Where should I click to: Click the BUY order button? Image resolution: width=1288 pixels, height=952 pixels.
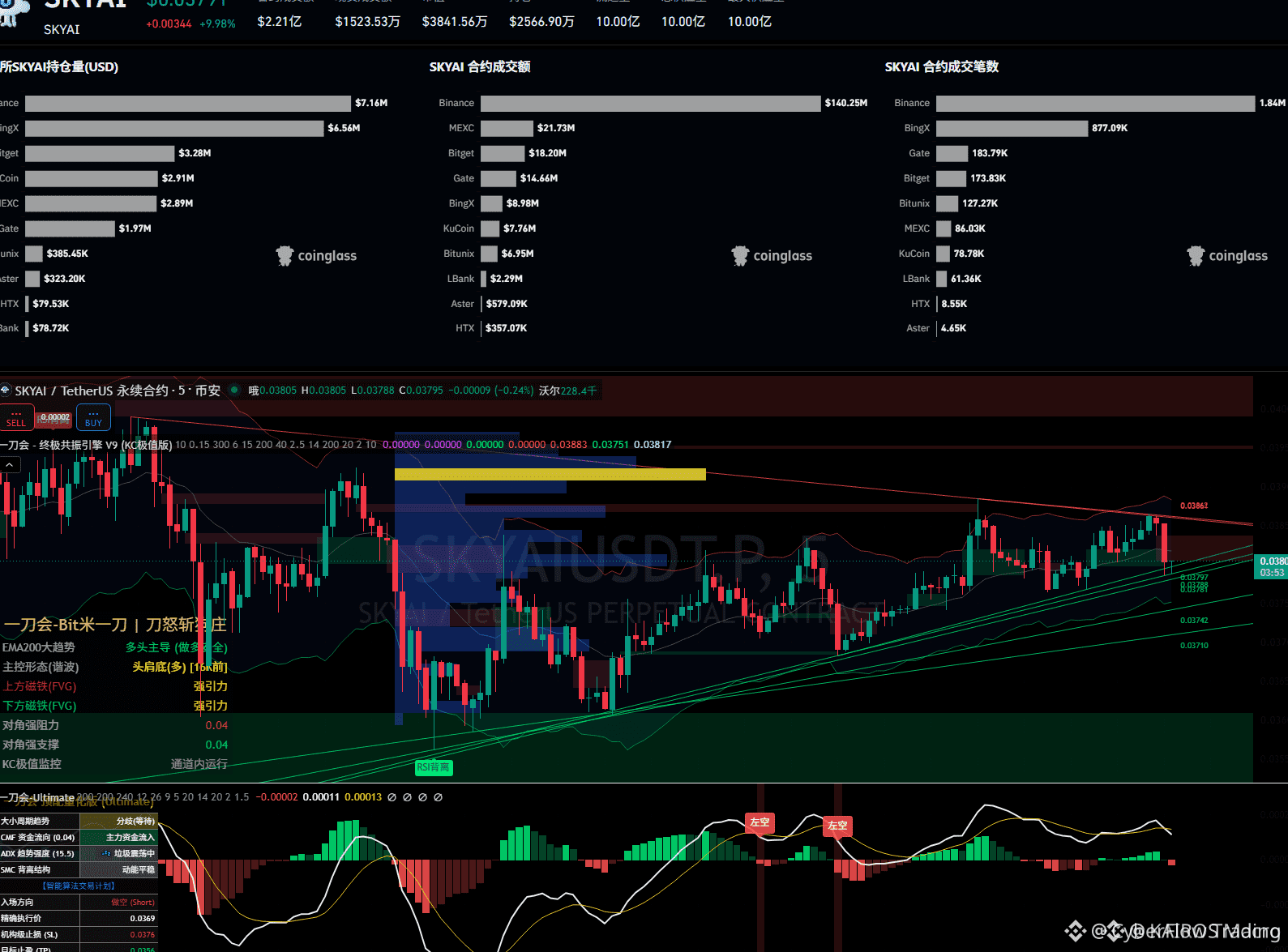[x=93, y=417]
